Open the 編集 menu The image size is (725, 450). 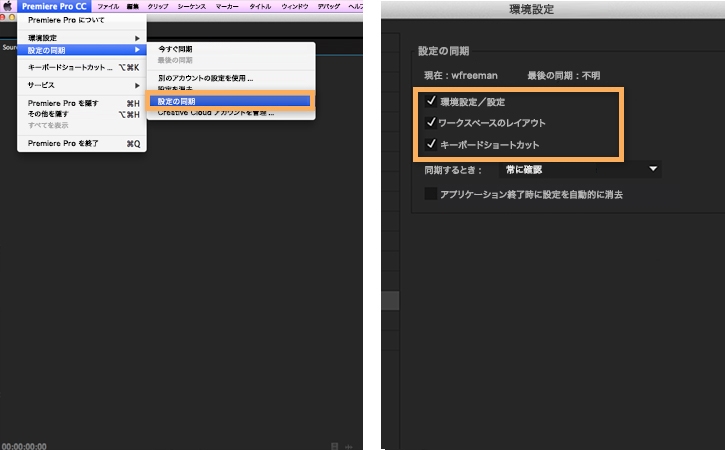(x=133, y=6)
